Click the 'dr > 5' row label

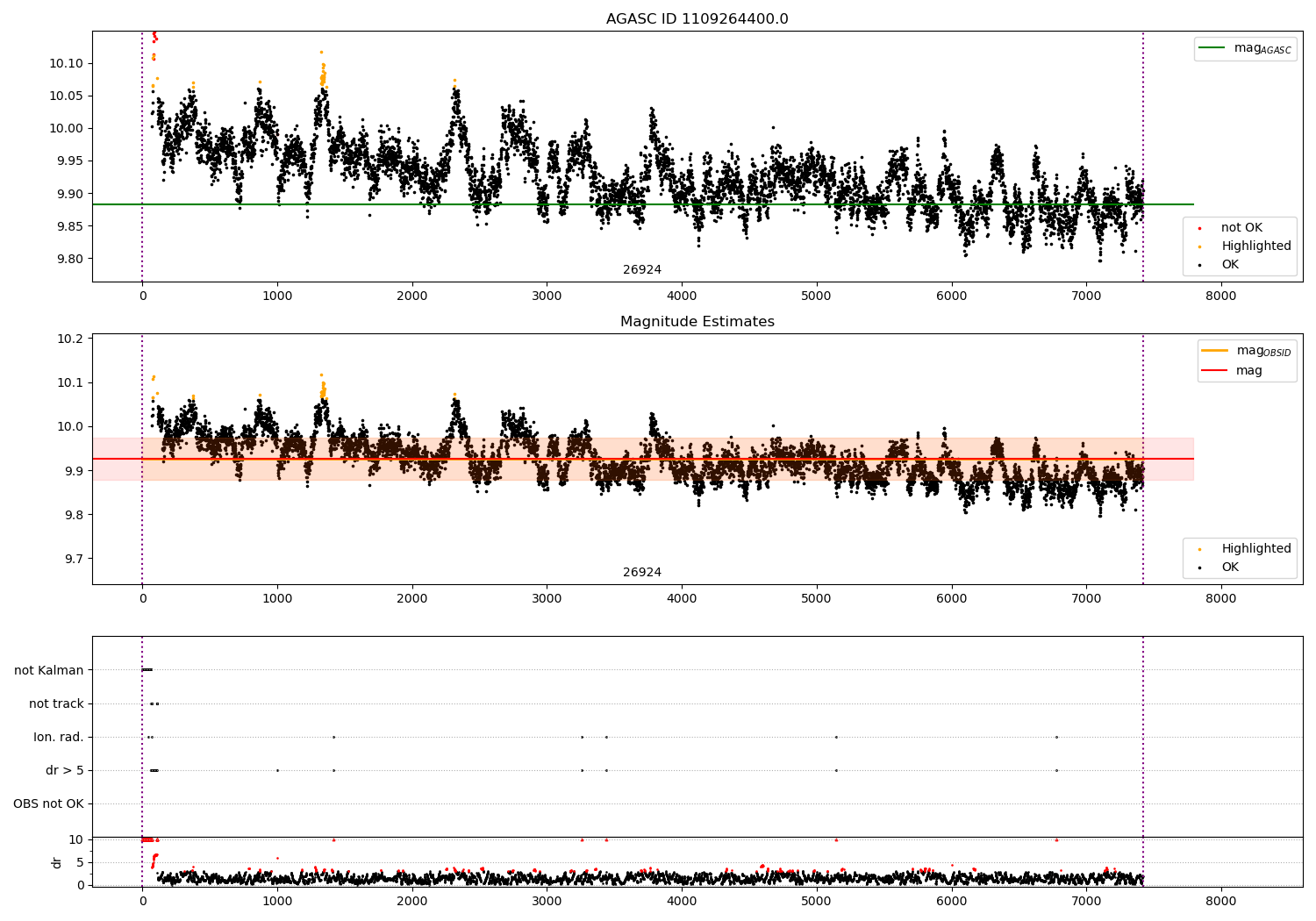[x=65, y=771]
